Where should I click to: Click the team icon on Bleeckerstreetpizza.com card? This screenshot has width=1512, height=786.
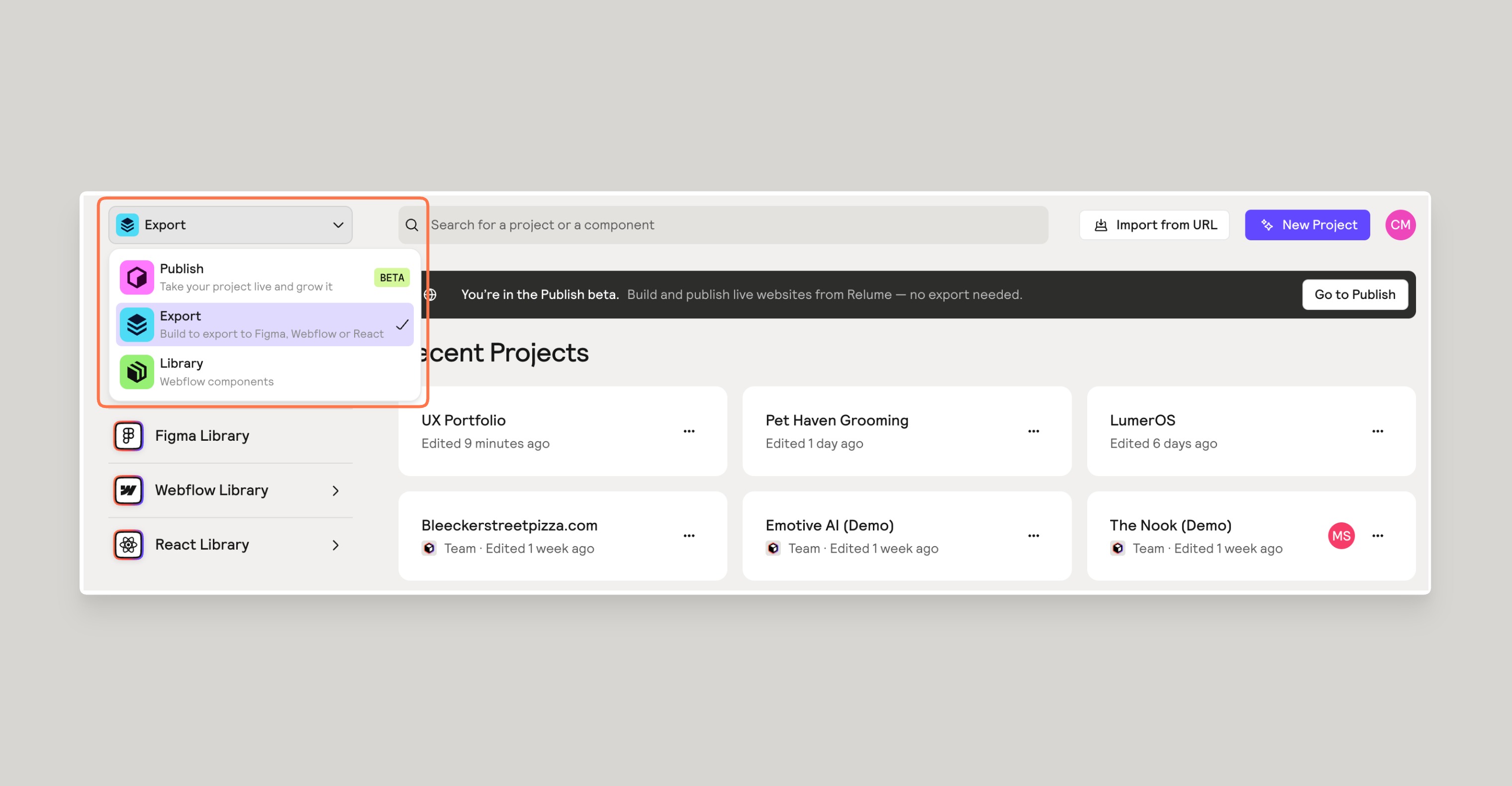point(429,548)
